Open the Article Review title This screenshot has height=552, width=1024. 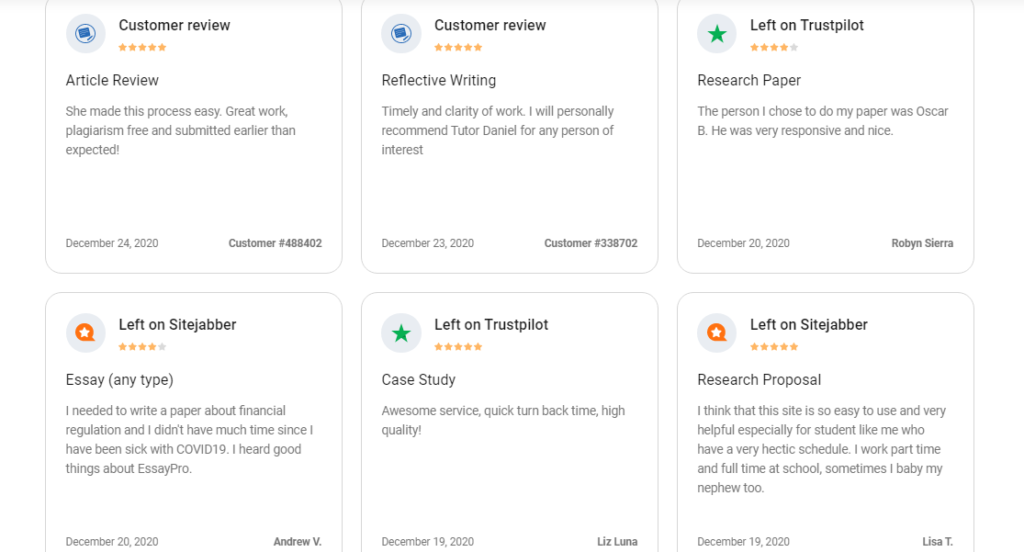[x=112, y=80]
